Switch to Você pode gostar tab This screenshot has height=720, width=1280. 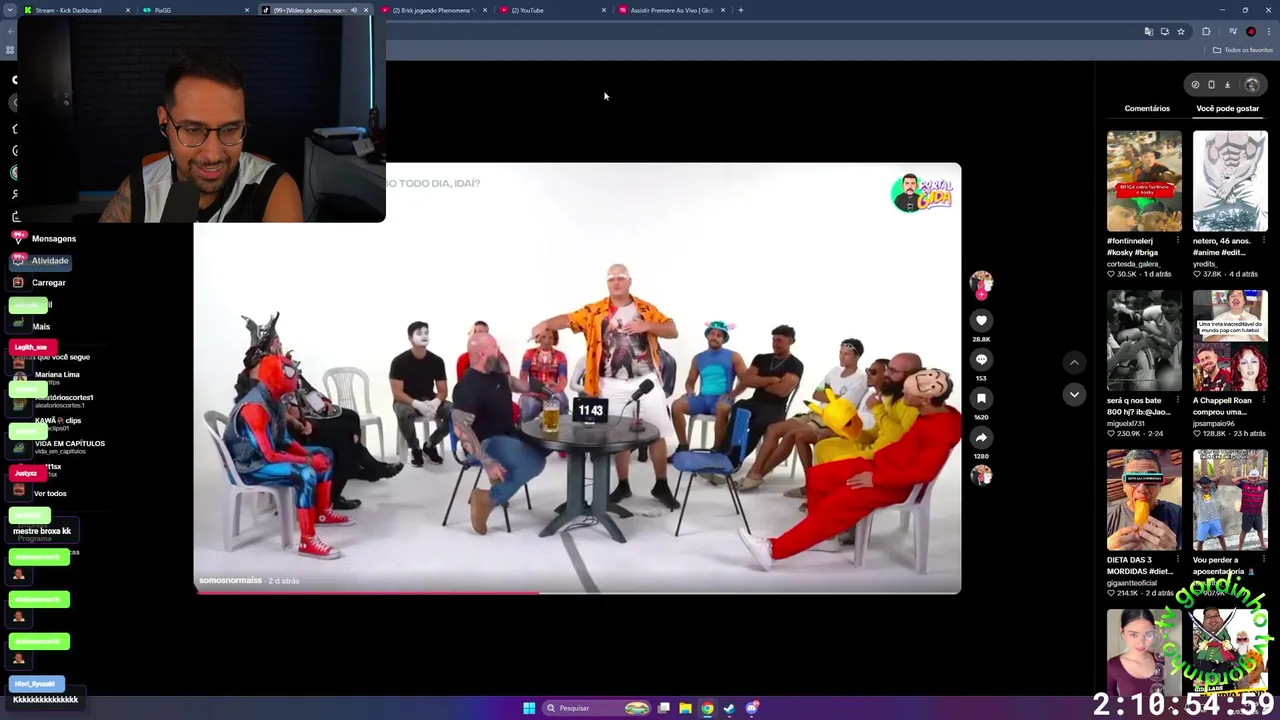pos(1227,108)
